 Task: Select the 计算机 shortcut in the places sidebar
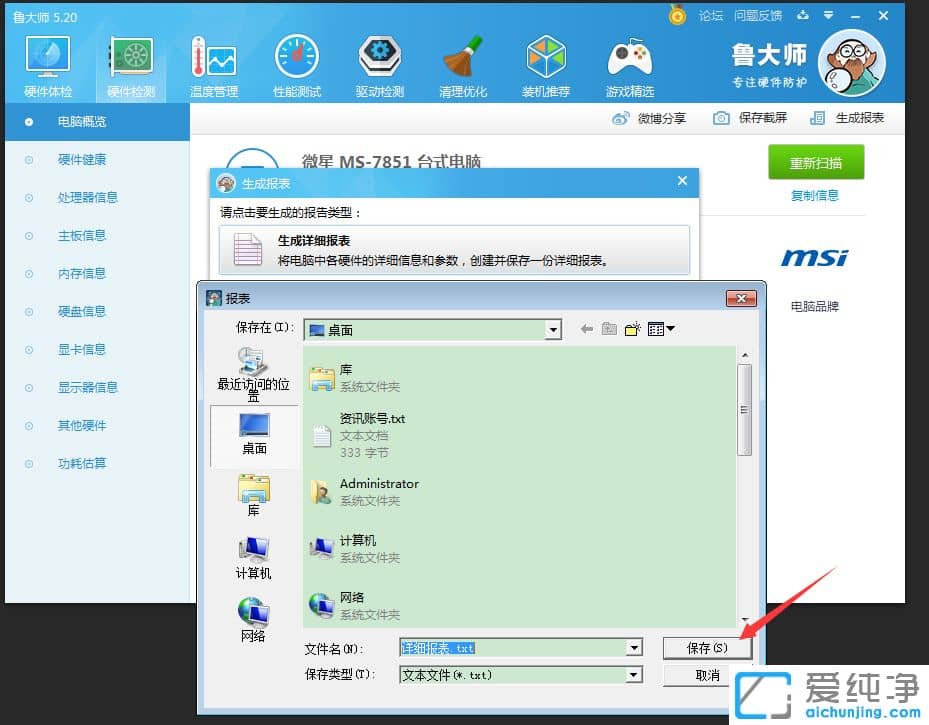pos(252,555)
